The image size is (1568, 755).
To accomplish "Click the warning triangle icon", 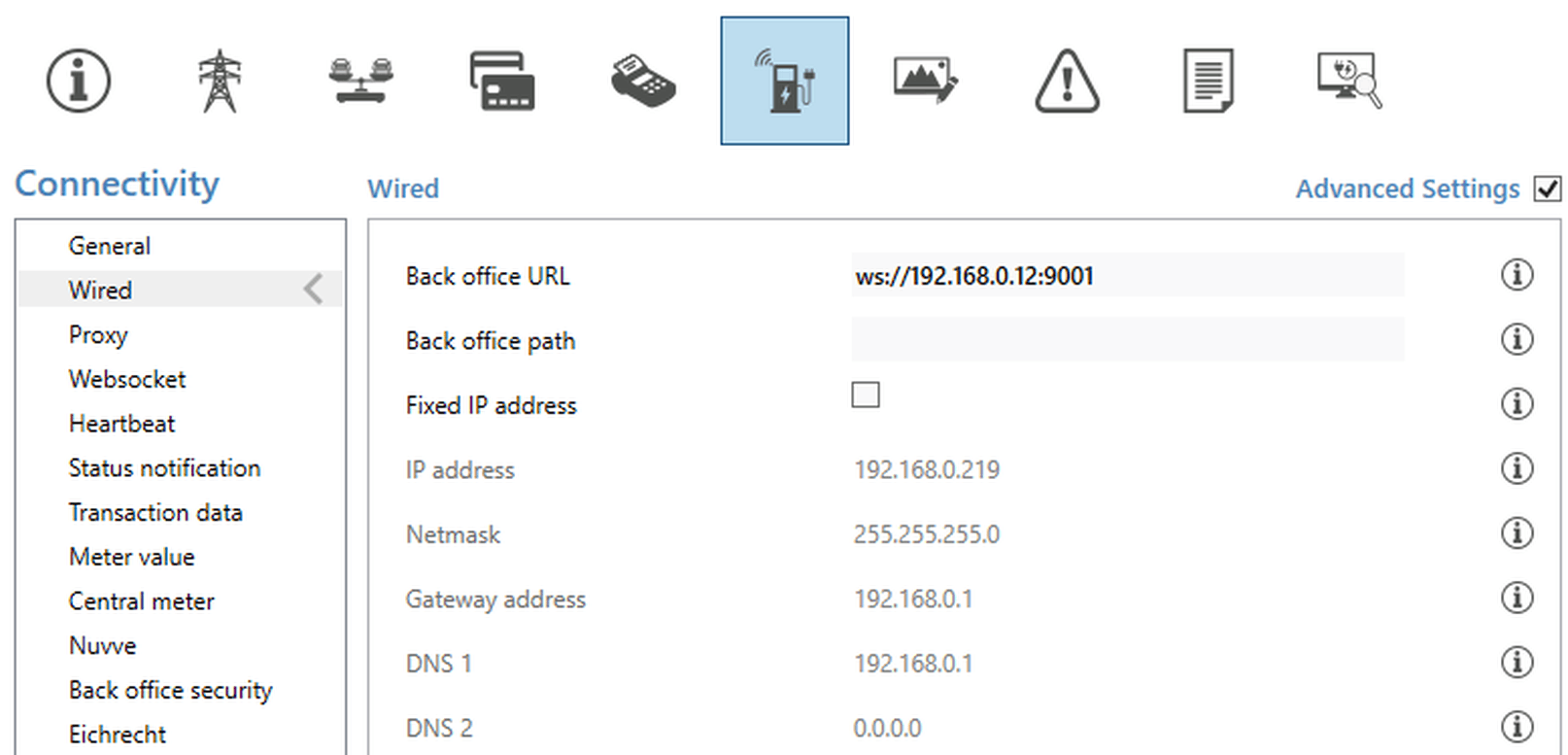I will pyautogui.click(x=1067, y=81).
